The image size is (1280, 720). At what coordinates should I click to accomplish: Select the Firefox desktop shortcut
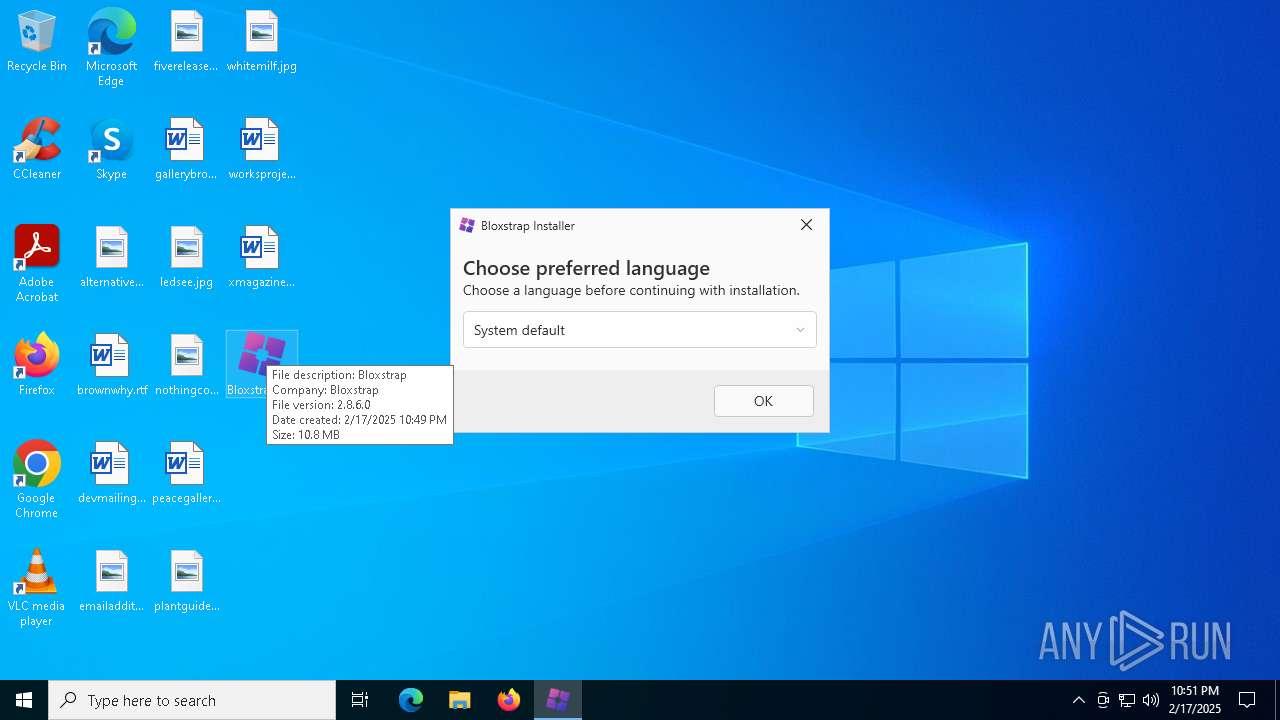tap(37, 365)
